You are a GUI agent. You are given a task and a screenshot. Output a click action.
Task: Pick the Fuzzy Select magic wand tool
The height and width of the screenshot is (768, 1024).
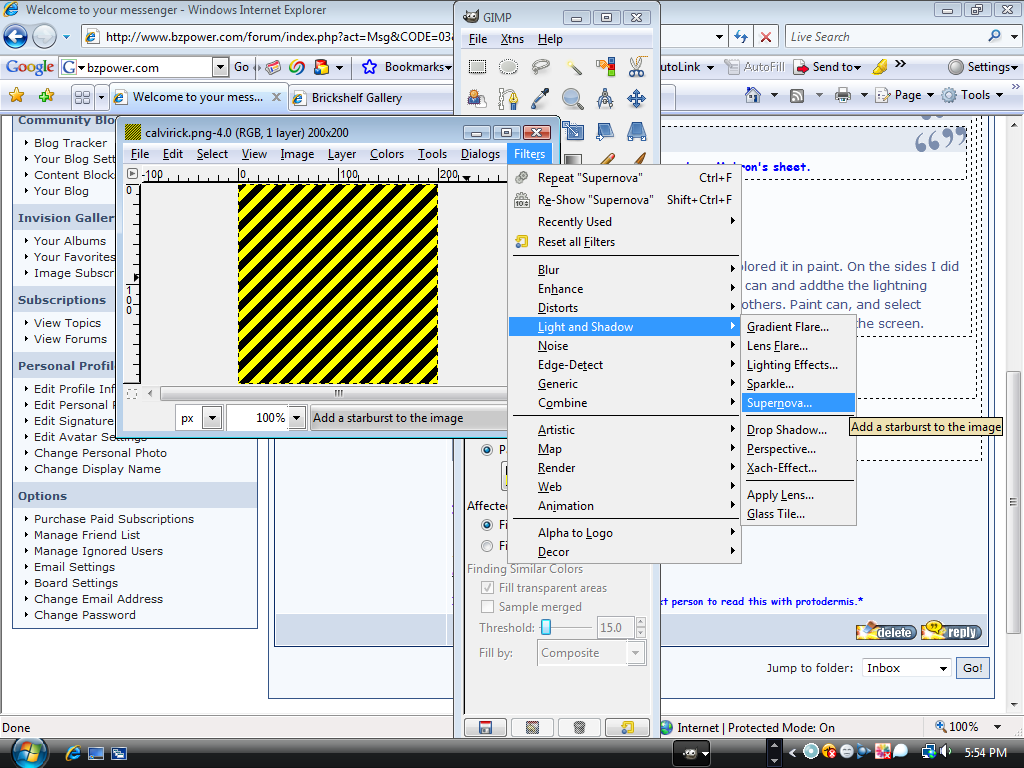coord(573,67)
